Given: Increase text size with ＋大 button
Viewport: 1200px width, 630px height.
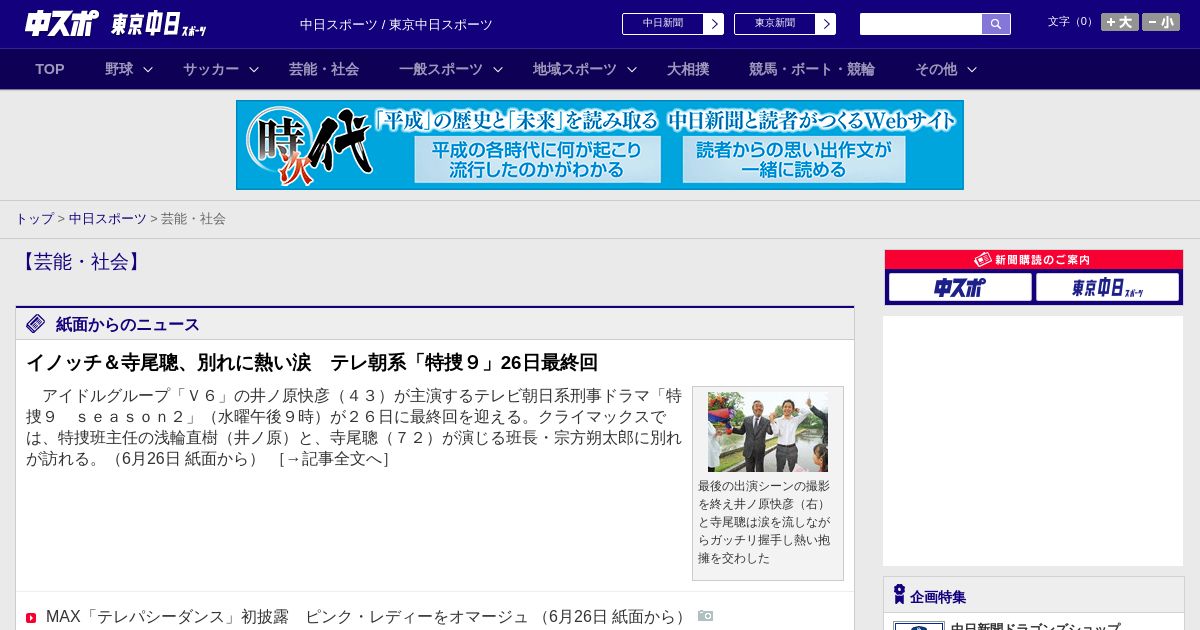Looking at the screenshot, I should click(1120, 22).
